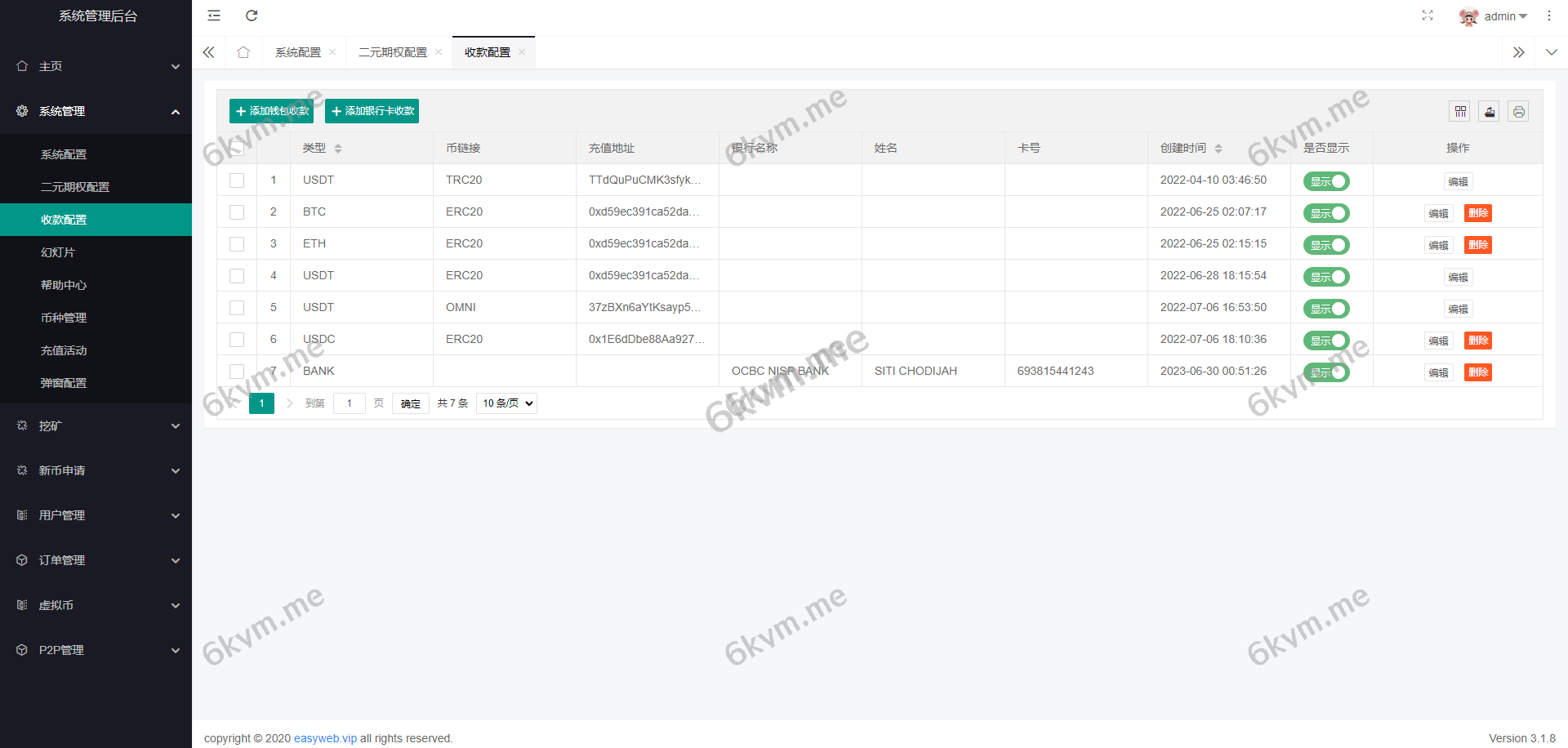Refresh the page using reload icon
Viewport: 1568px width, 748px height.
[252, 16]
